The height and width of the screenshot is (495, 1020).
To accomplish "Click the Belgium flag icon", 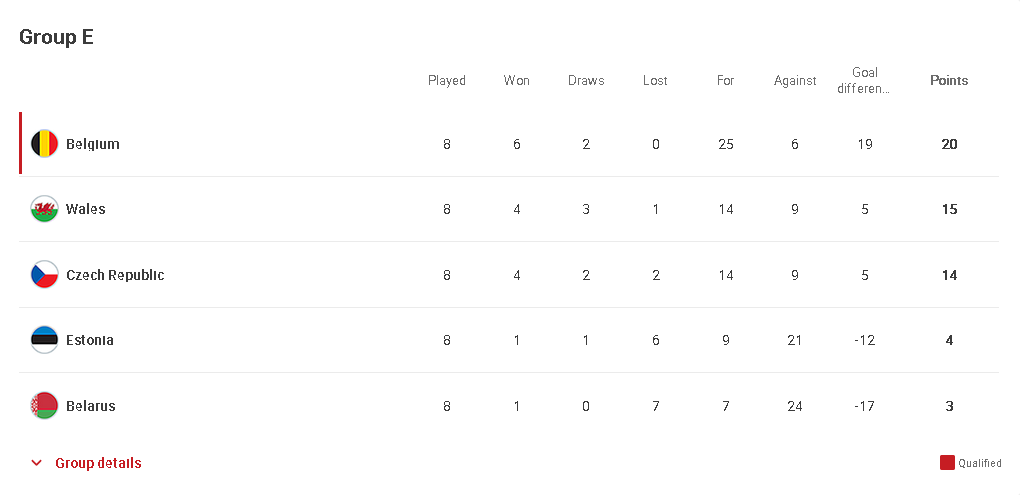I will (x=44, y=144).
